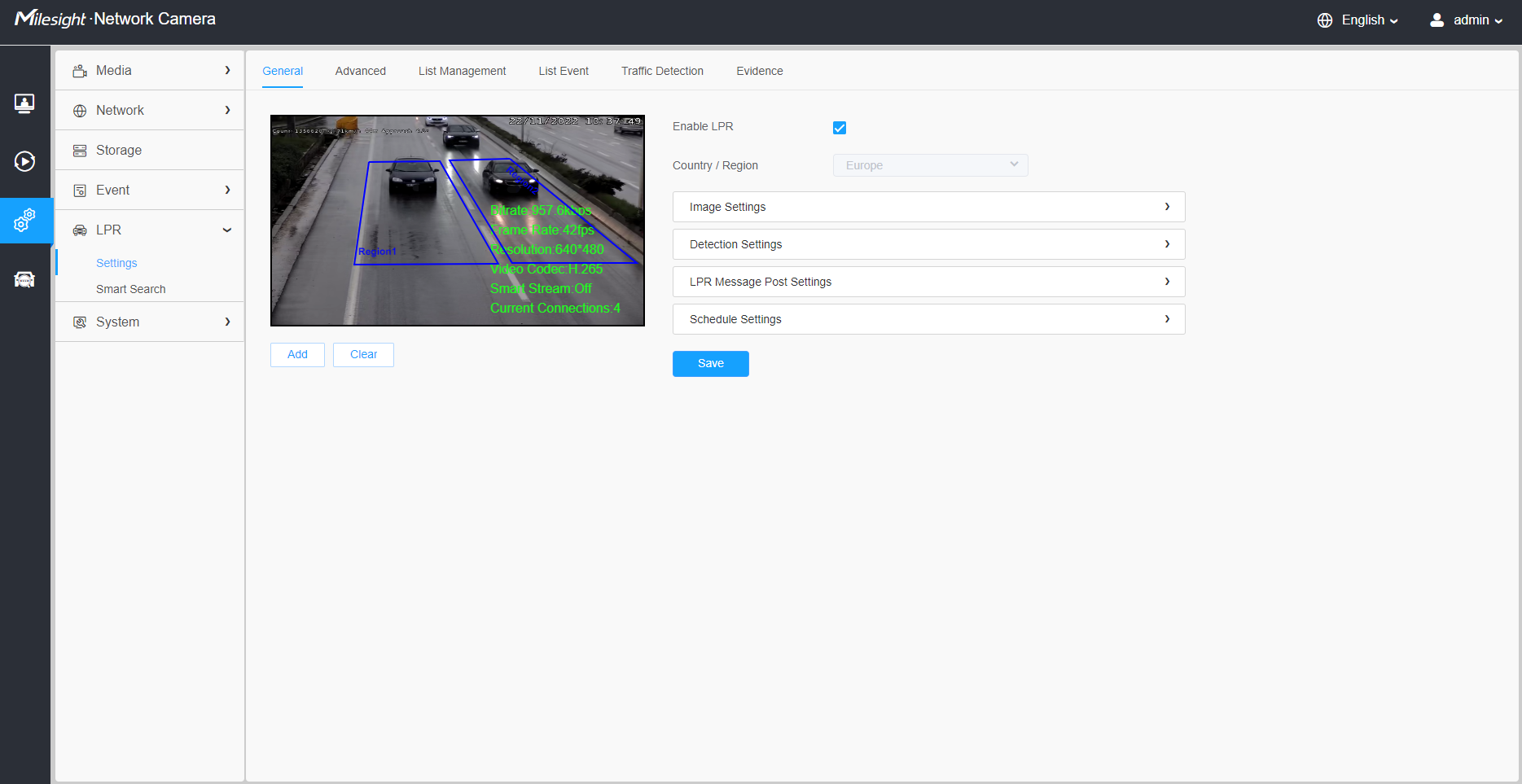Image resolution: width=1522 pixels, height=784 pixels.
Task: Click the language globe icon
Action: click(x=1325, y=20)
